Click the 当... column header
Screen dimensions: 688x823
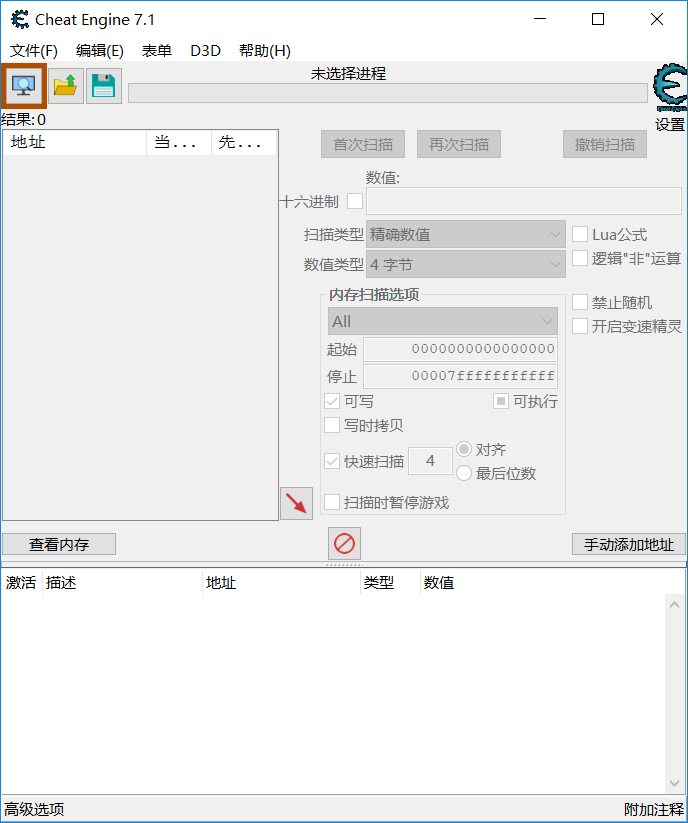pyautogui.click(x=179, y=143)
